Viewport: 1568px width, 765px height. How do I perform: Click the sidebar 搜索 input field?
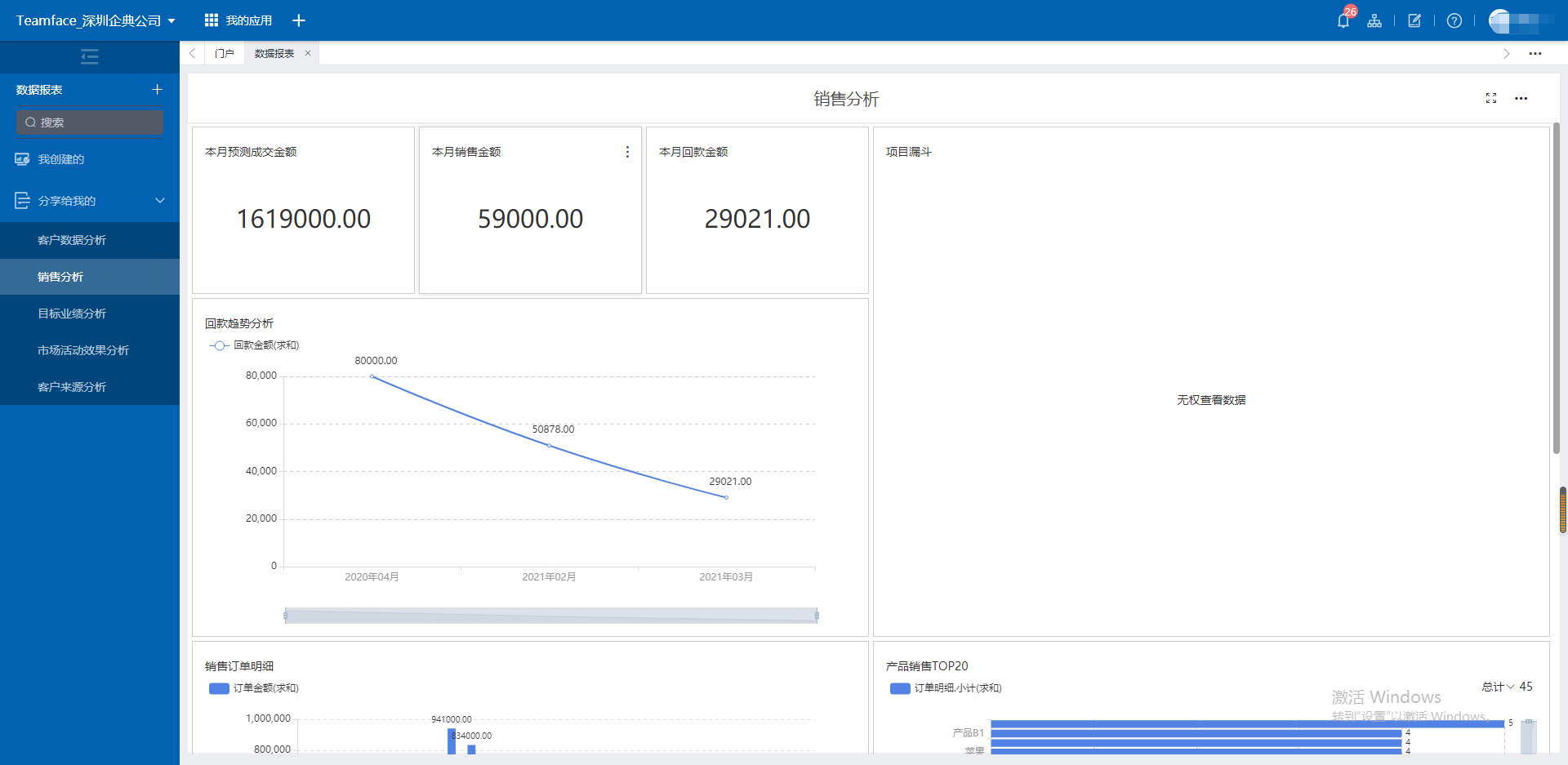pyautogui.click(x=90, y=122)
